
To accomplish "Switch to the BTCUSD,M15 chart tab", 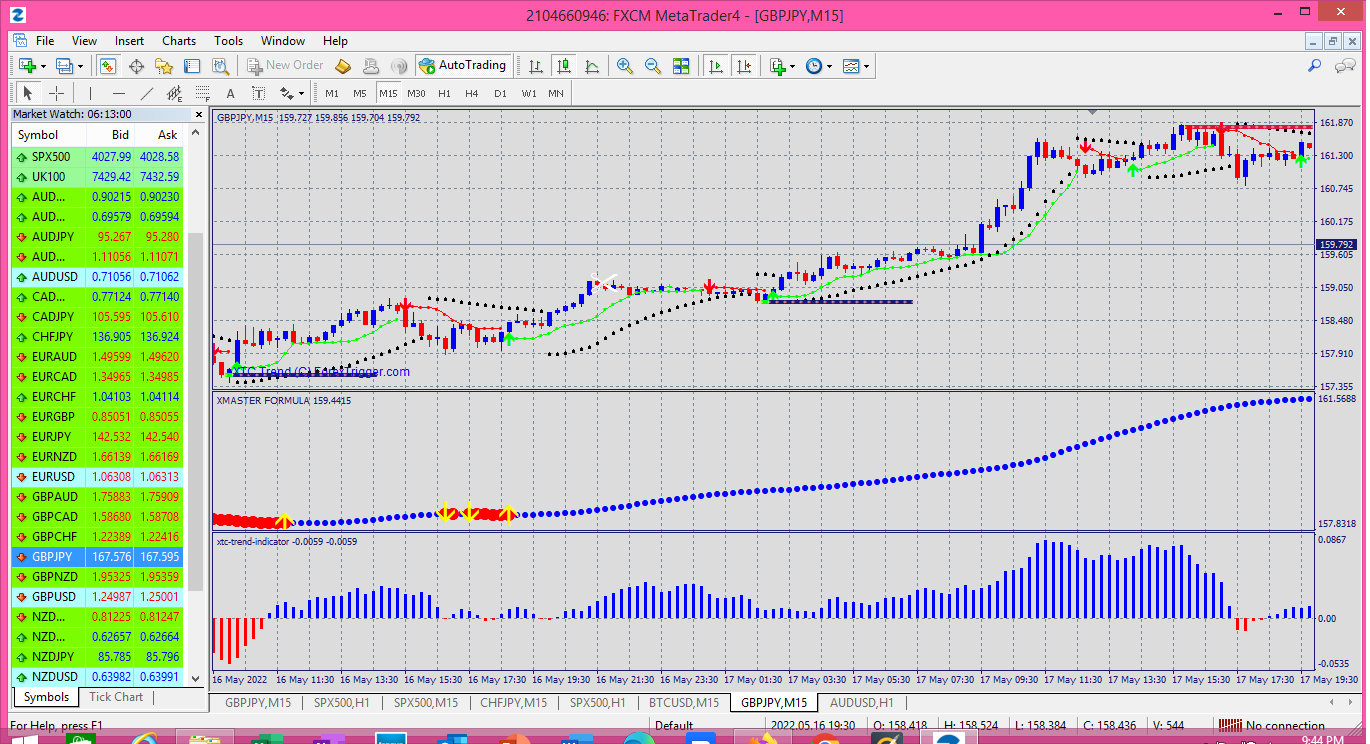I will (x=684, y=702).
